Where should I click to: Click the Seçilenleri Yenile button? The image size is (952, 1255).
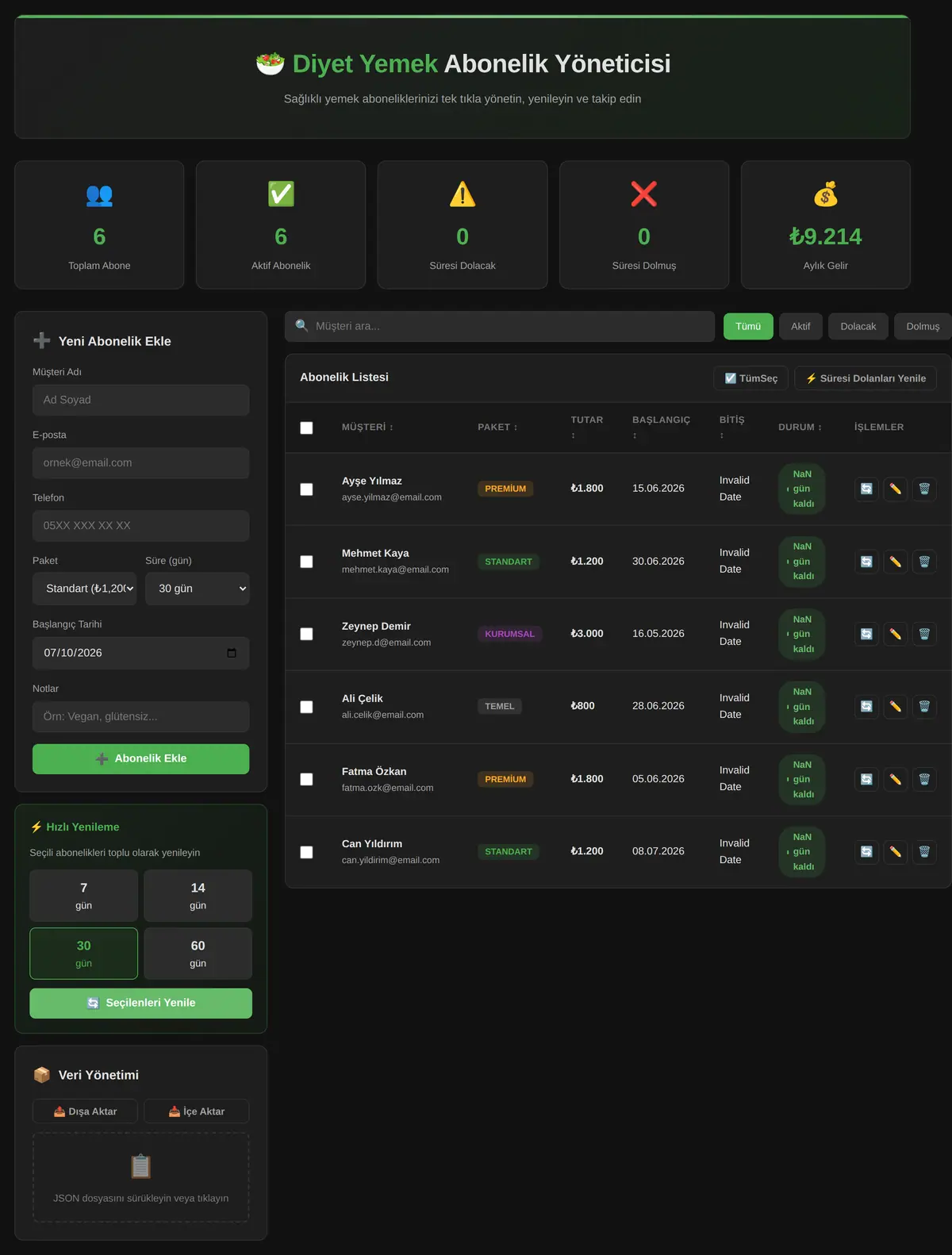click(x=141, y=1003)
